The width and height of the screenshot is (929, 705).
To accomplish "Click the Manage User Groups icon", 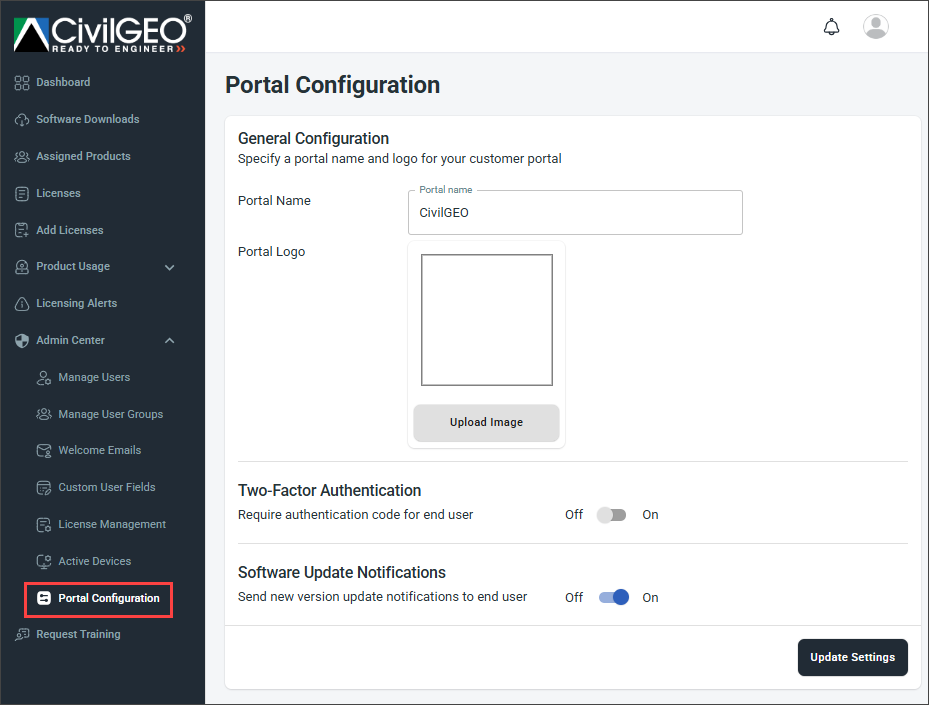I will coord(44,415).
